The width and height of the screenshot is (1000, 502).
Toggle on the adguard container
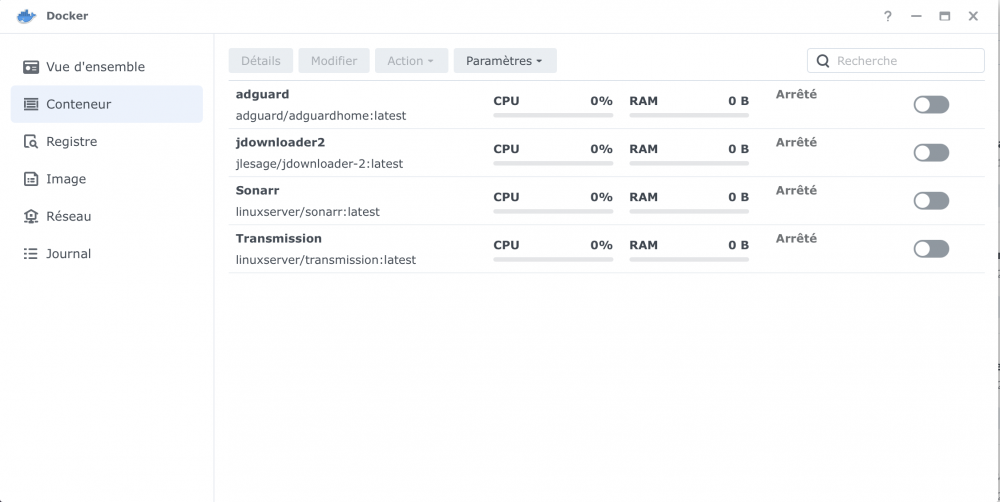tap(930, 105)
